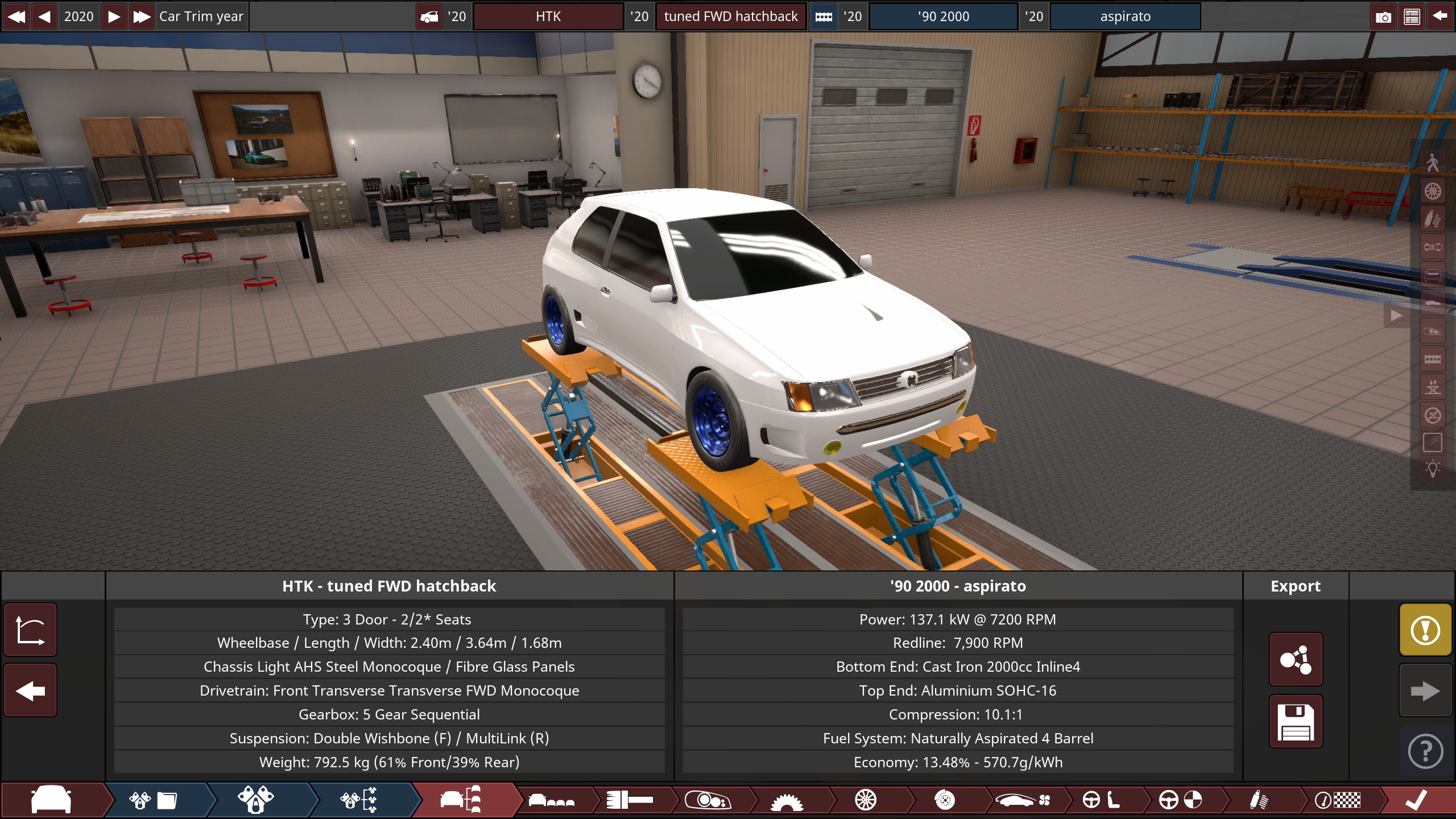Edit the tuned FWD hatchback trim name

(731, 16)
